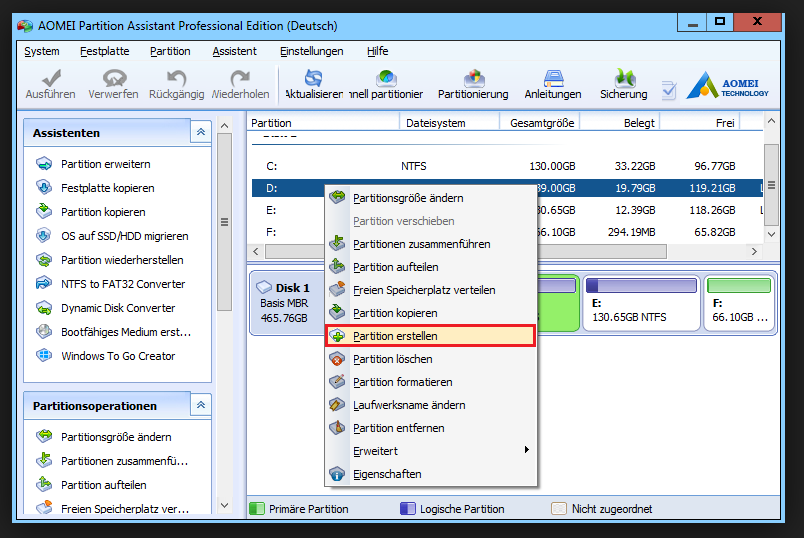
Task: Select Partitionsgröße ändern in context menu
Action: point(431,198)
